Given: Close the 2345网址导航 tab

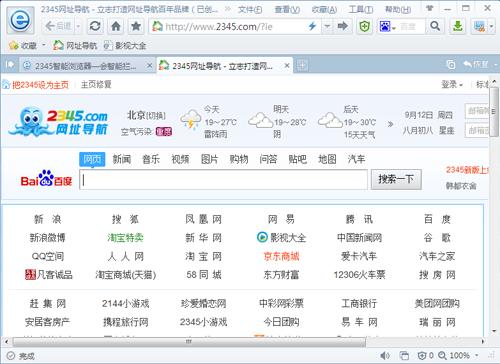Looking at the screenshot, I should [x=287, y=65].
